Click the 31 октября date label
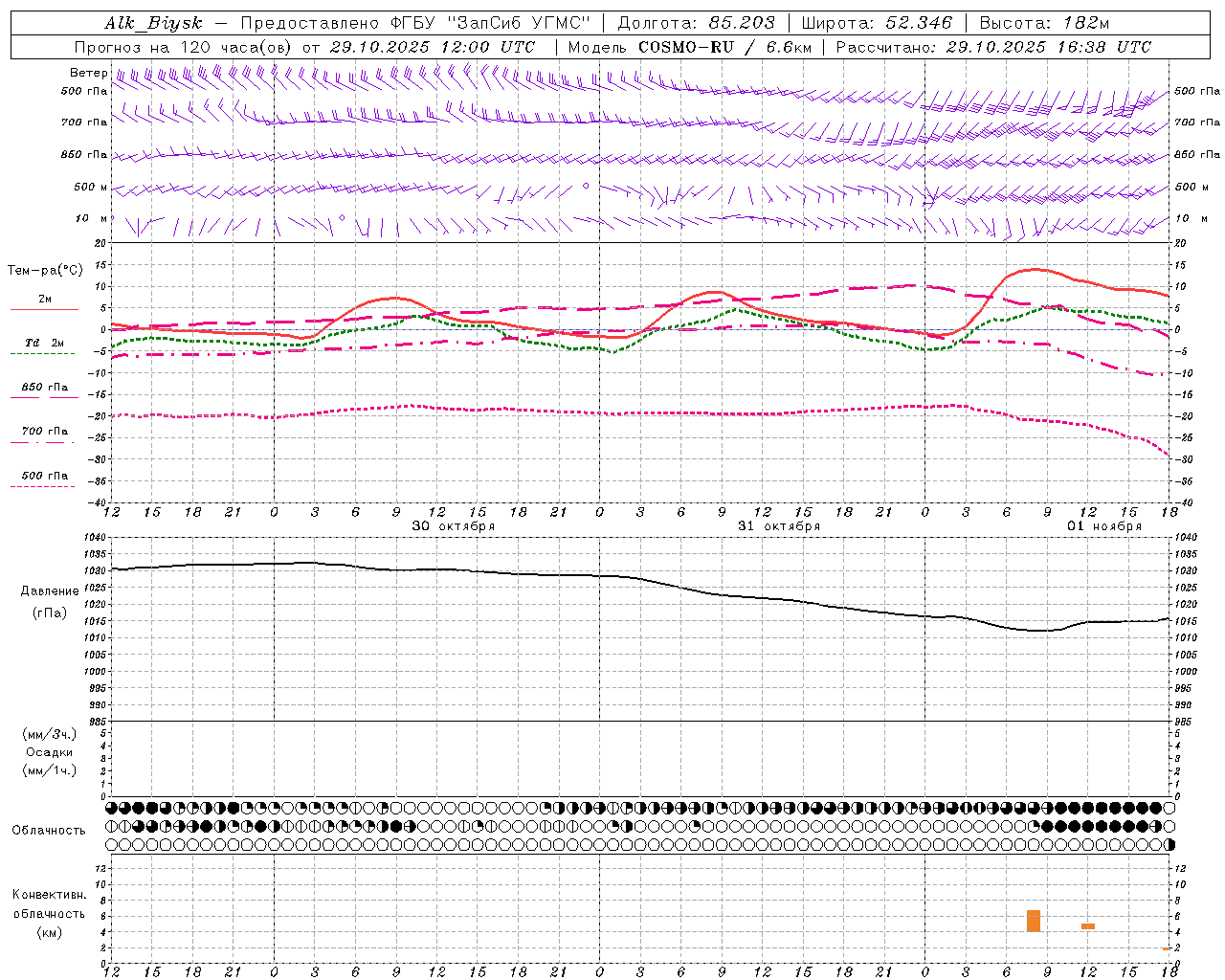Screen dimensions: 1225x980 (x=779, y=526)
